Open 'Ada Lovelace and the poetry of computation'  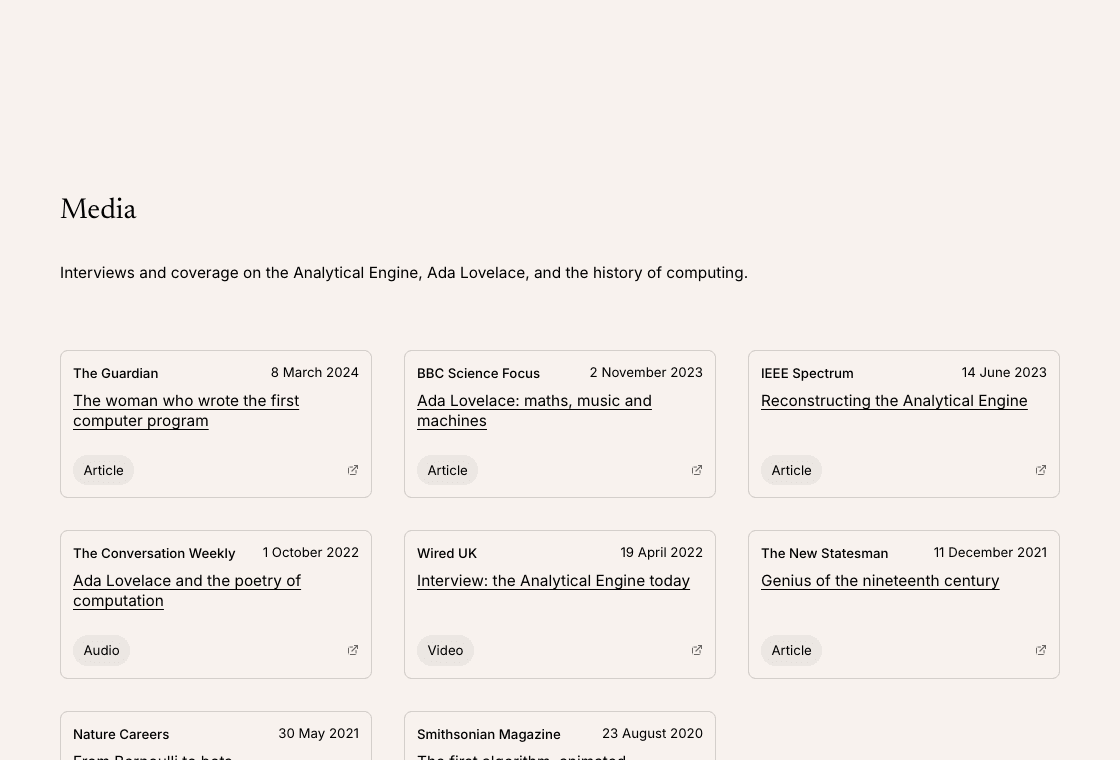(187, 591)
